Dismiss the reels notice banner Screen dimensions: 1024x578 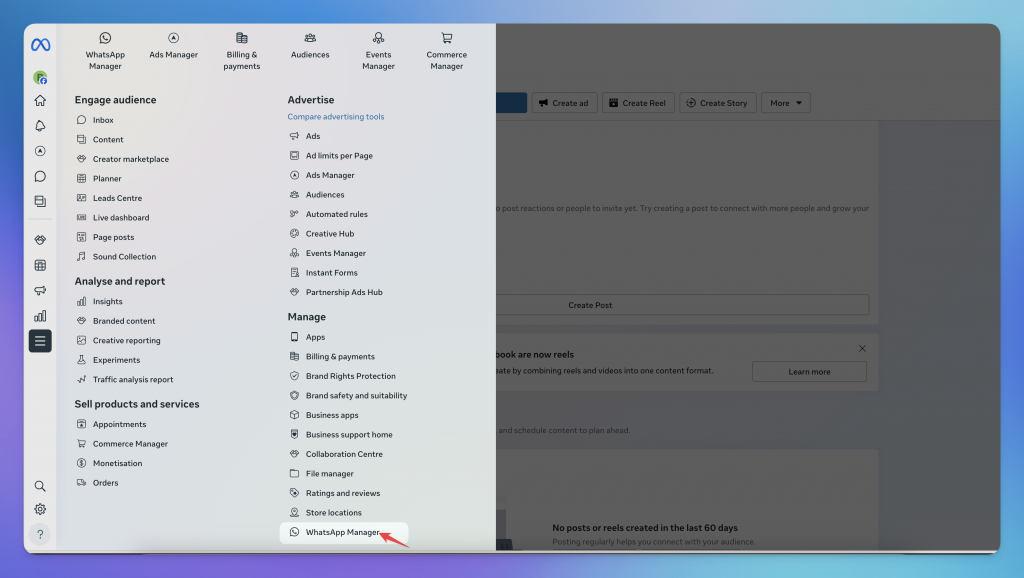tap(862, 348)
